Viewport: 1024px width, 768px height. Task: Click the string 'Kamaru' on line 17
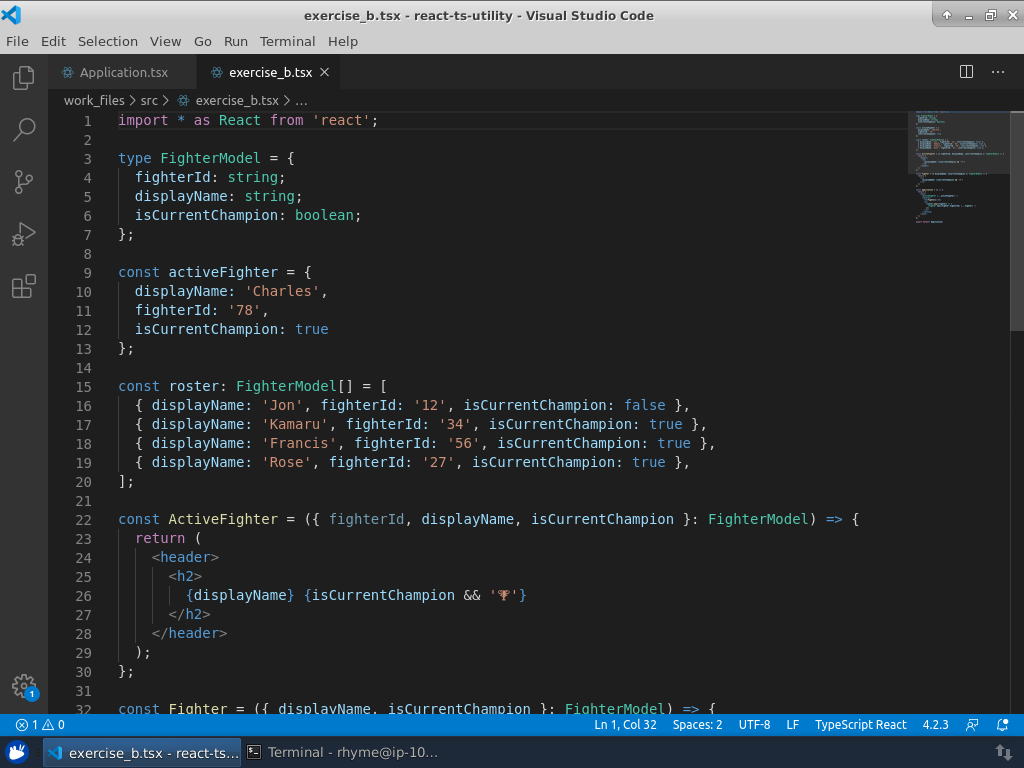[x=295, y=424]
